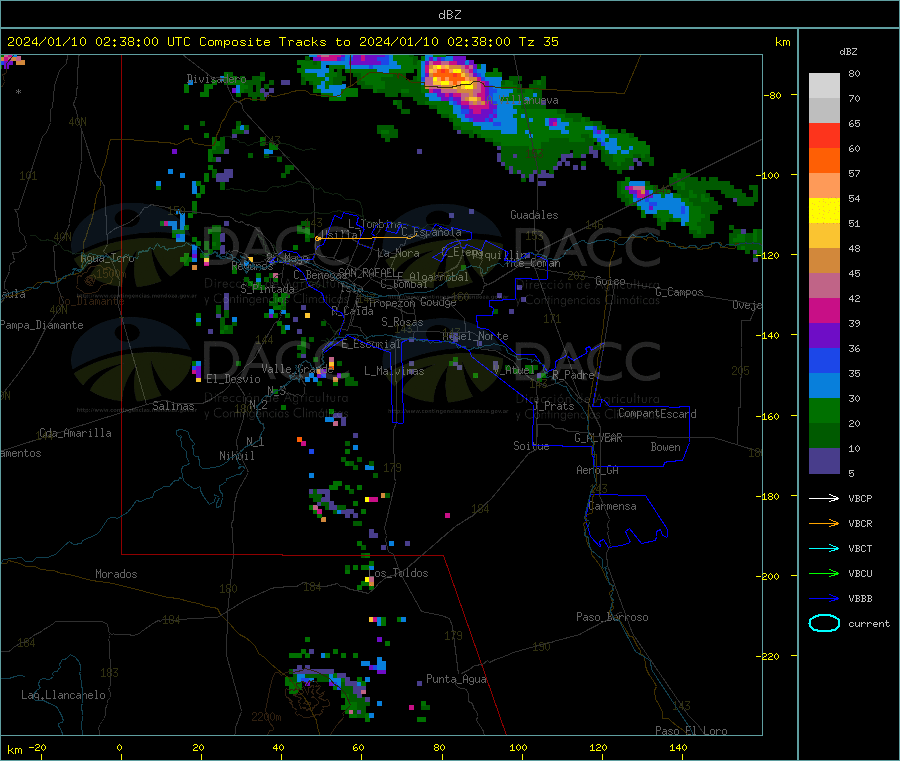
Task: Click the 'J_Prats' map label
Action: pos(553,406)
